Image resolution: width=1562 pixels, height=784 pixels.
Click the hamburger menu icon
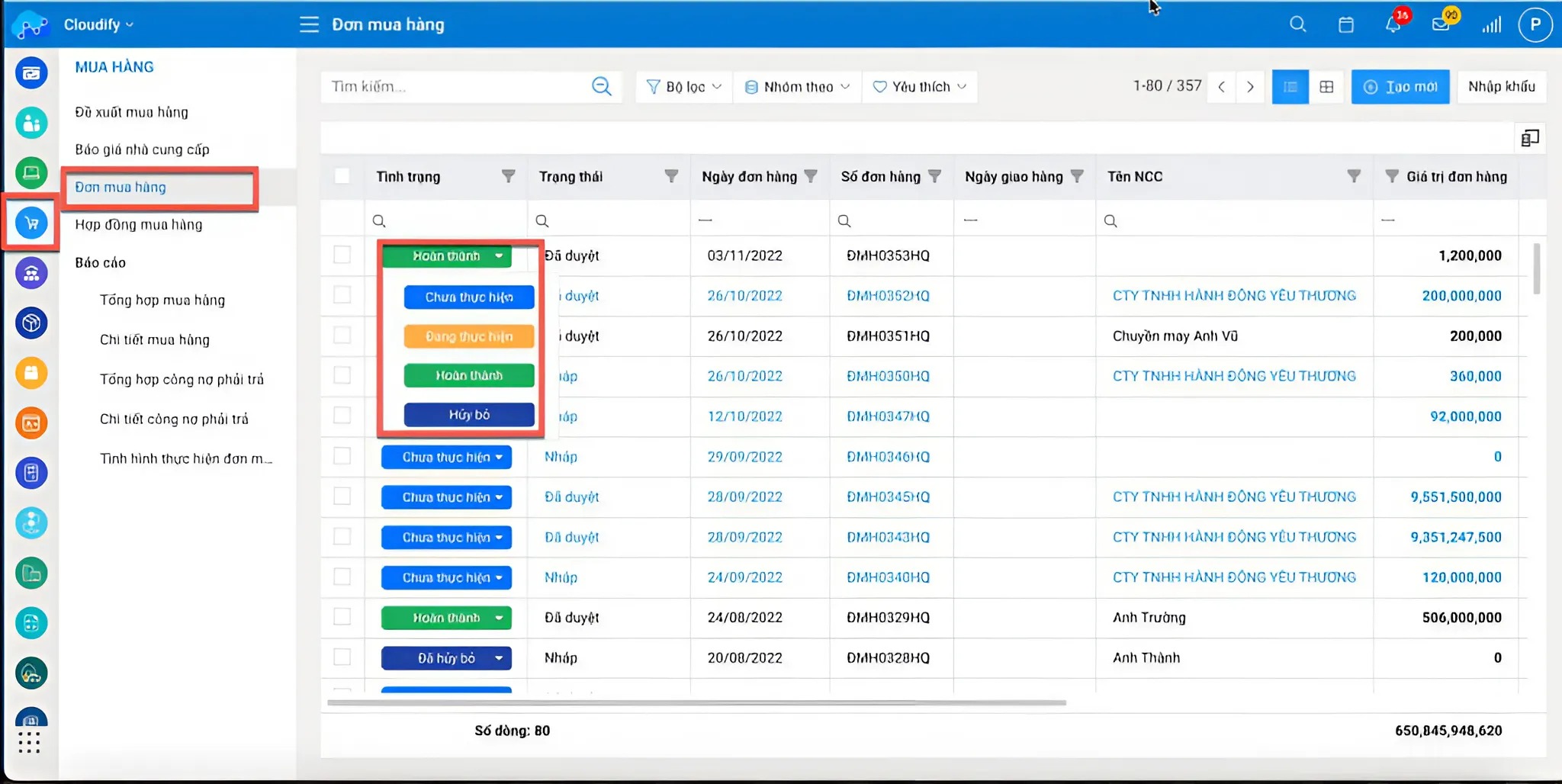(309, 24)
